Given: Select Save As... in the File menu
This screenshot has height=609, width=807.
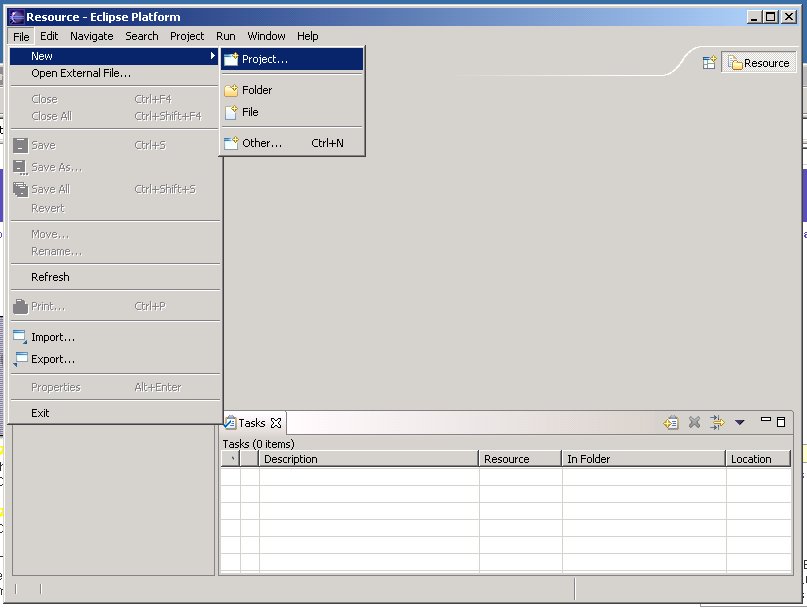Looking at the screenshot, I should tap(116, 167).
